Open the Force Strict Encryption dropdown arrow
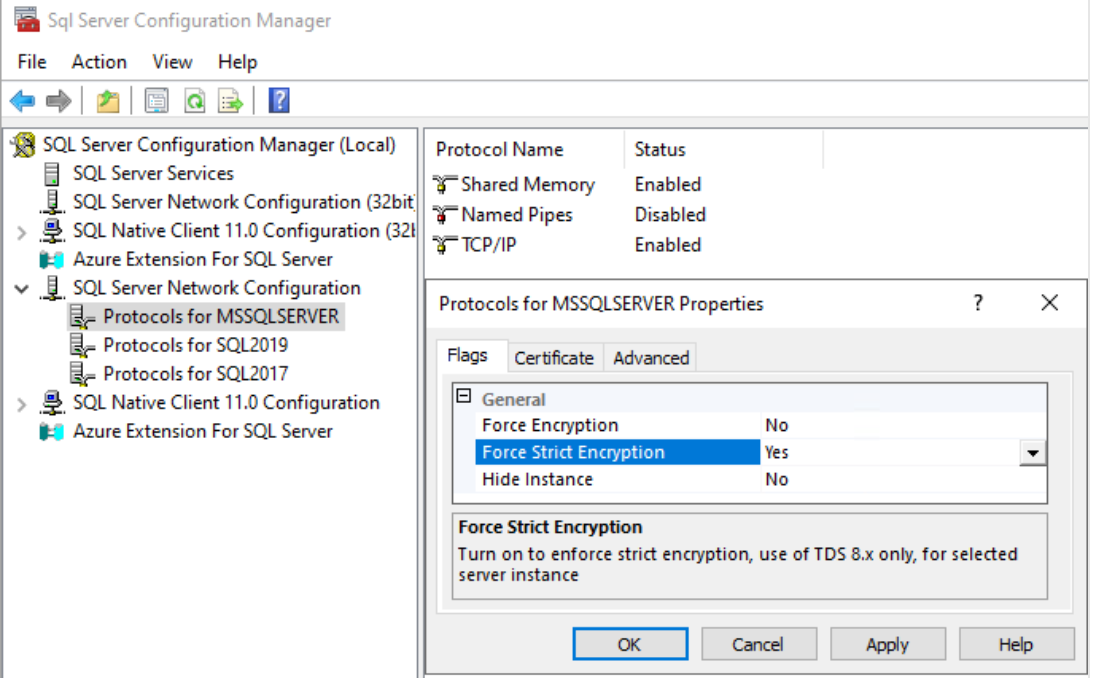1098x678 pixels. 1032,453
